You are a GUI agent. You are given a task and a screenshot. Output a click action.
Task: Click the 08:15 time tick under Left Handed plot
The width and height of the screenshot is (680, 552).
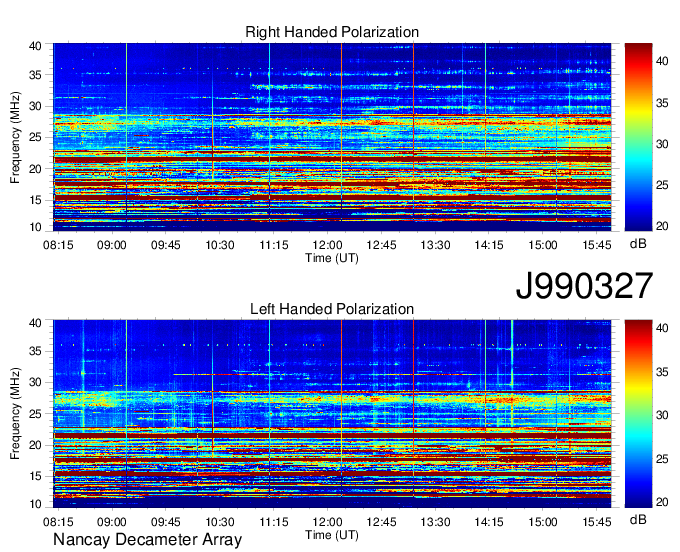coord(58,522)
